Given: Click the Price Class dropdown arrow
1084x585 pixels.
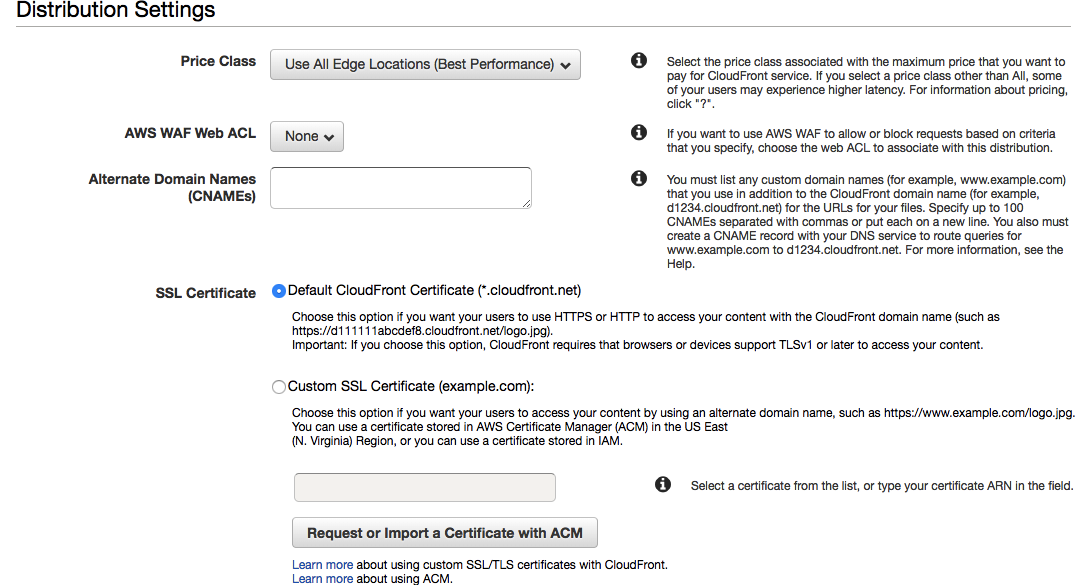Looking at the screenshot, I should click(566, 66).
